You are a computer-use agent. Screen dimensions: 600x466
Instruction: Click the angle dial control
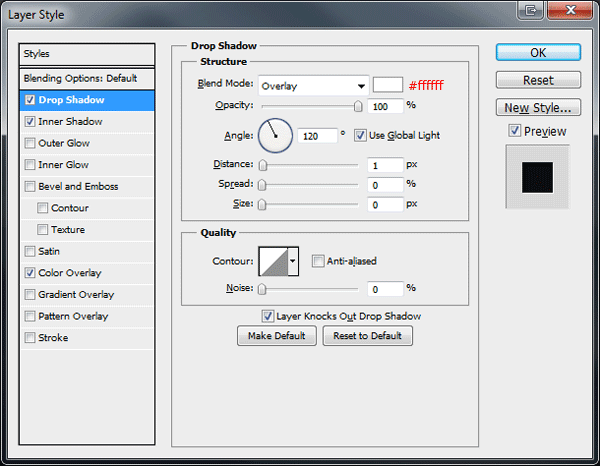[276, 136]
